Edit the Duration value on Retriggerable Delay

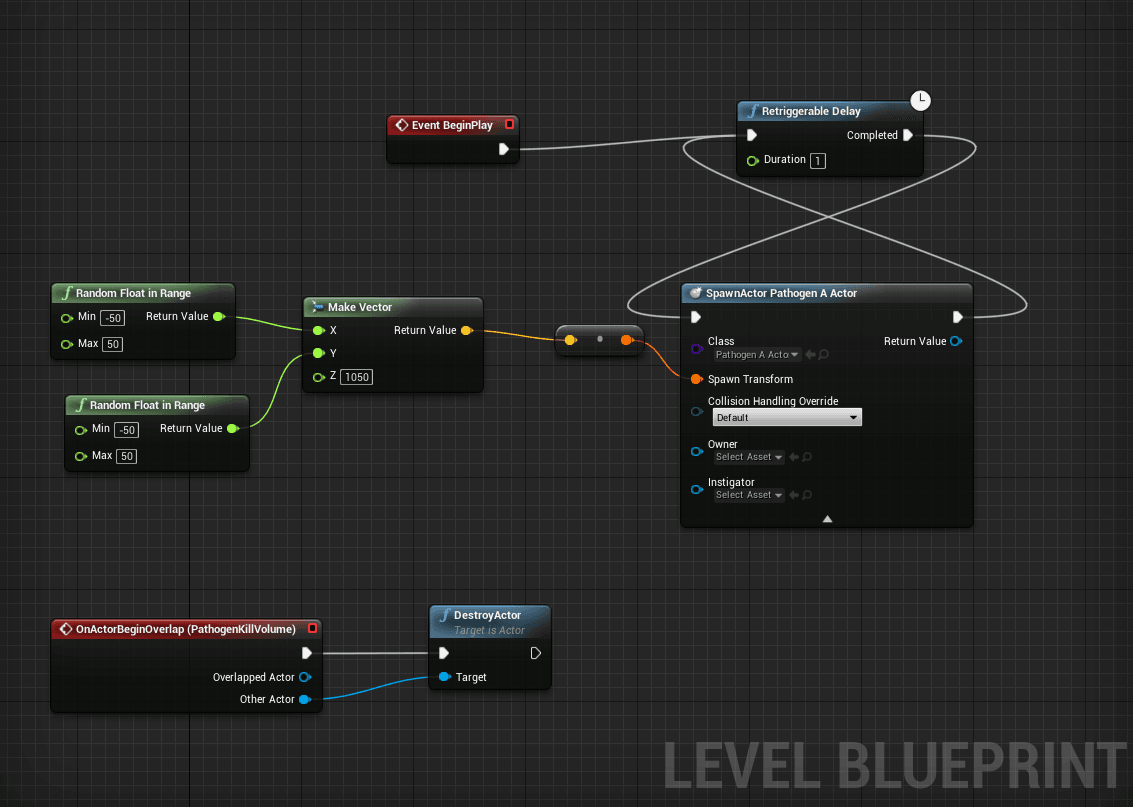tap(819, 160)
